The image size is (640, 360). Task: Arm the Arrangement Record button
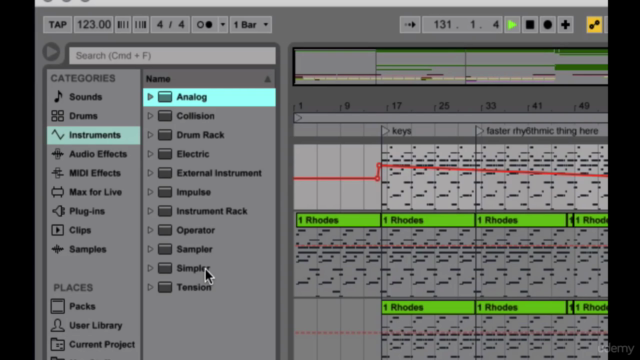click(x=548, y=25)
